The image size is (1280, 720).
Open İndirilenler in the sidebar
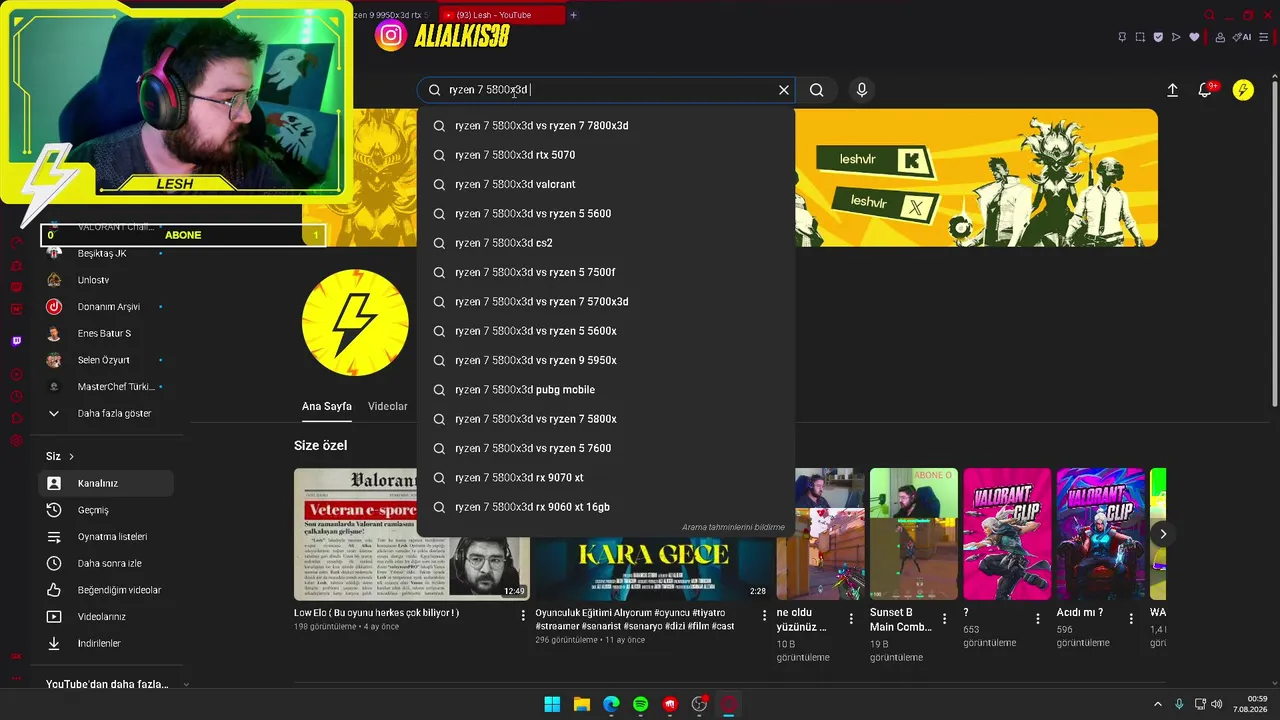coord(106,643)
